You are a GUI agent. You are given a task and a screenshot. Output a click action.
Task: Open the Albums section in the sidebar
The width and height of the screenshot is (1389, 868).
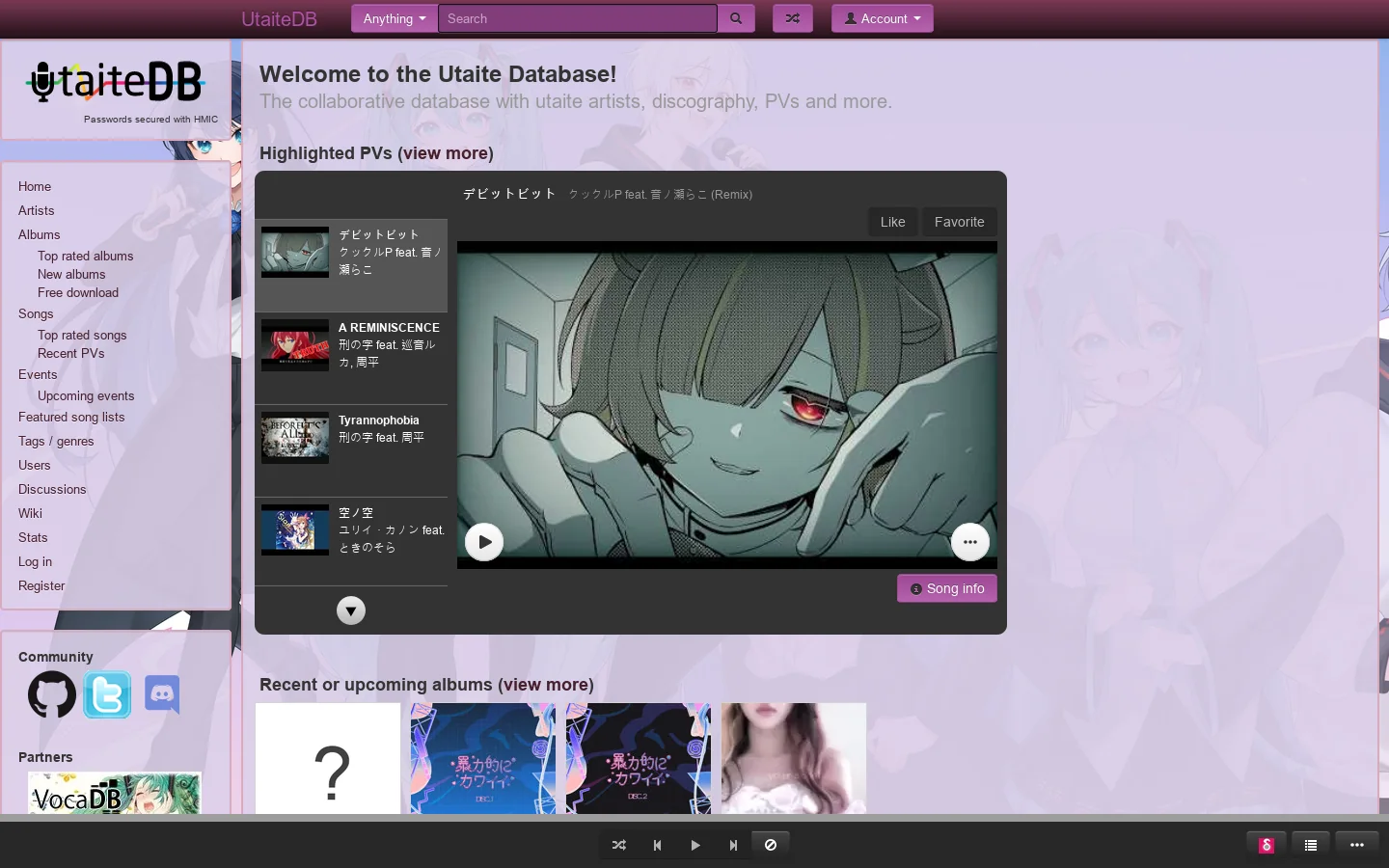tap(40, 234)
